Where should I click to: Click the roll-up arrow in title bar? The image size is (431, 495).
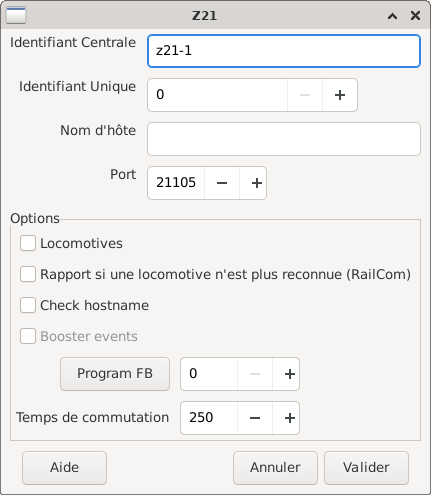(392, 16)
